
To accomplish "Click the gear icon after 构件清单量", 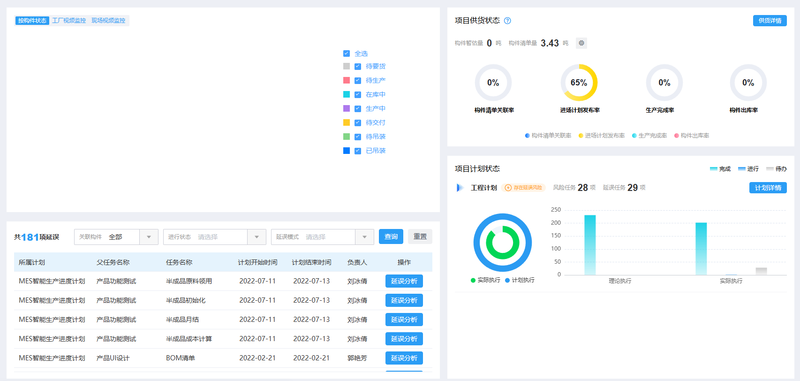I will 581,43.
